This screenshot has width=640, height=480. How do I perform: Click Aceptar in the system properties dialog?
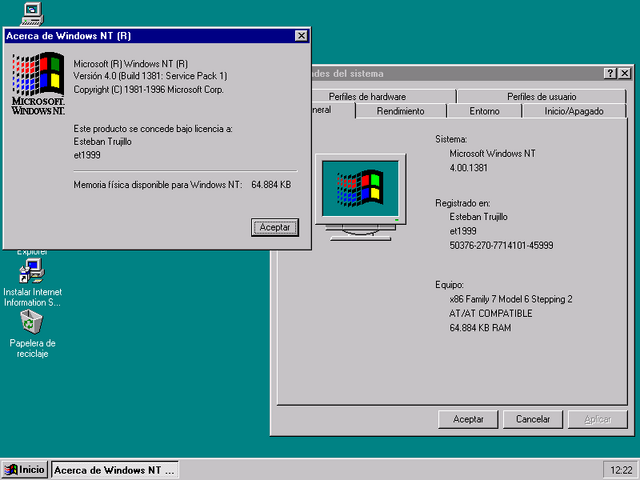coord(468,419)
